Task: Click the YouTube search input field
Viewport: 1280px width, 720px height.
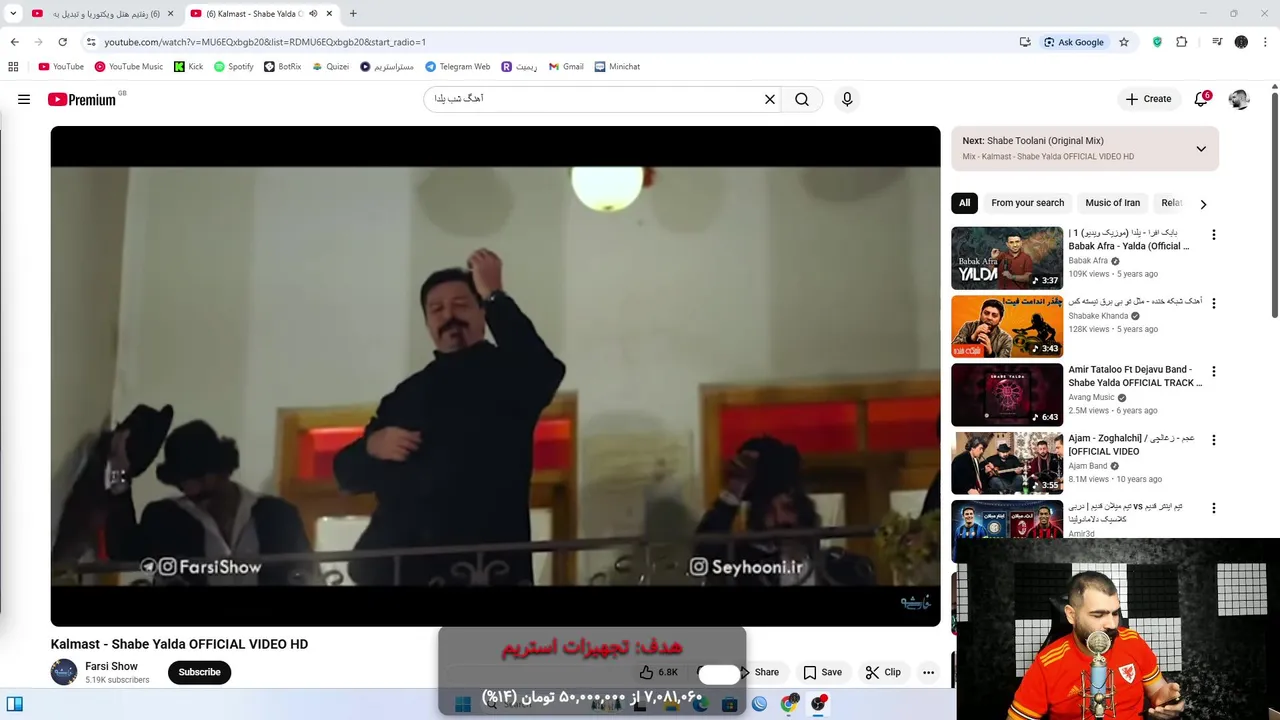Action: [595, 99]
